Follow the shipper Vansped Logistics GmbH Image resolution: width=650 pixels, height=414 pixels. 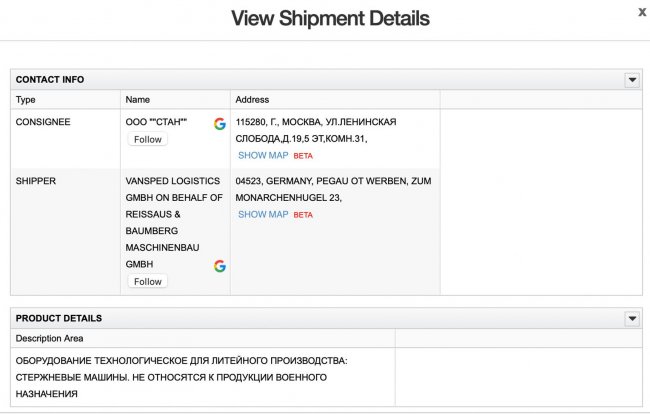[x=147, y=281]
